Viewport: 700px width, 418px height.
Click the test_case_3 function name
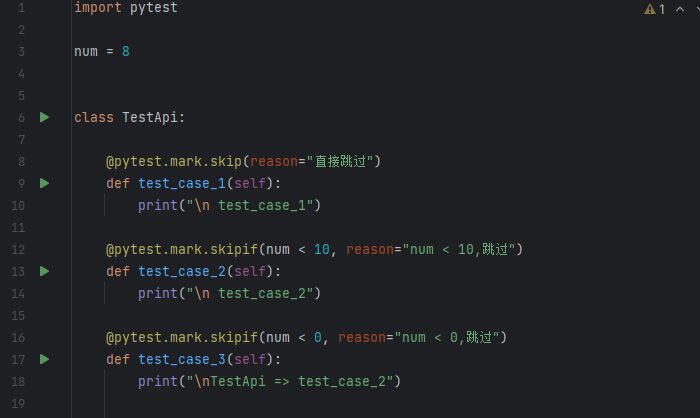(182, 359)
